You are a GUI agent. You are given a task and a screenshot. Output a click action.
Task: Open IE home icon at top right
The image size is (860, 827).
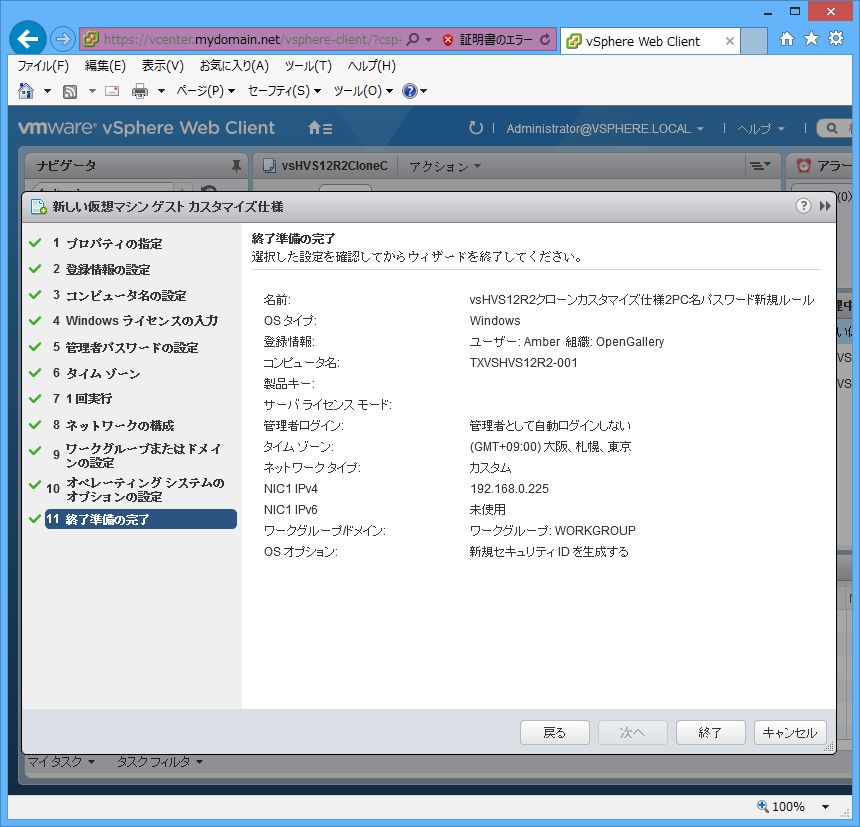pos(787,38)
